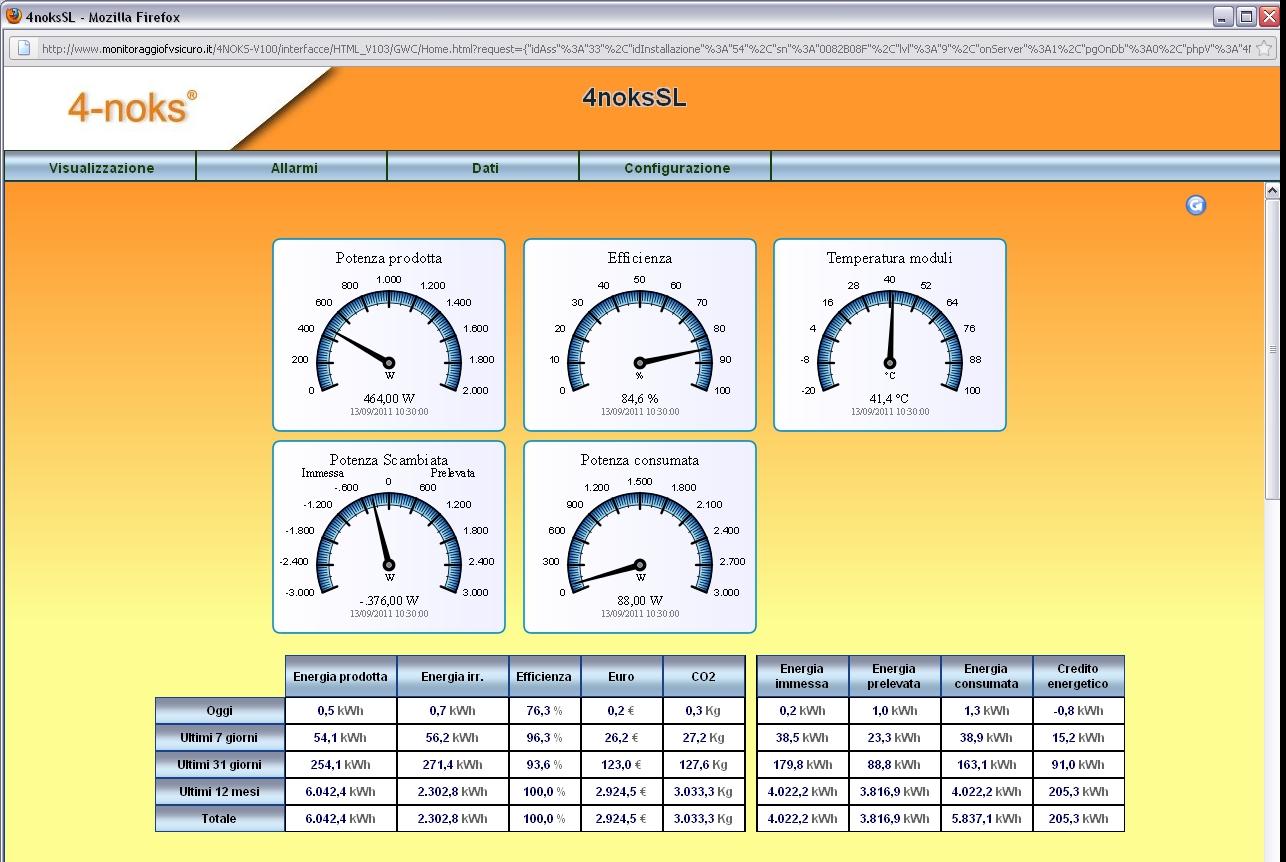Screen dimensions: 1286x862
Task: Click the 127,6 Kg cell
Action: 704,764
